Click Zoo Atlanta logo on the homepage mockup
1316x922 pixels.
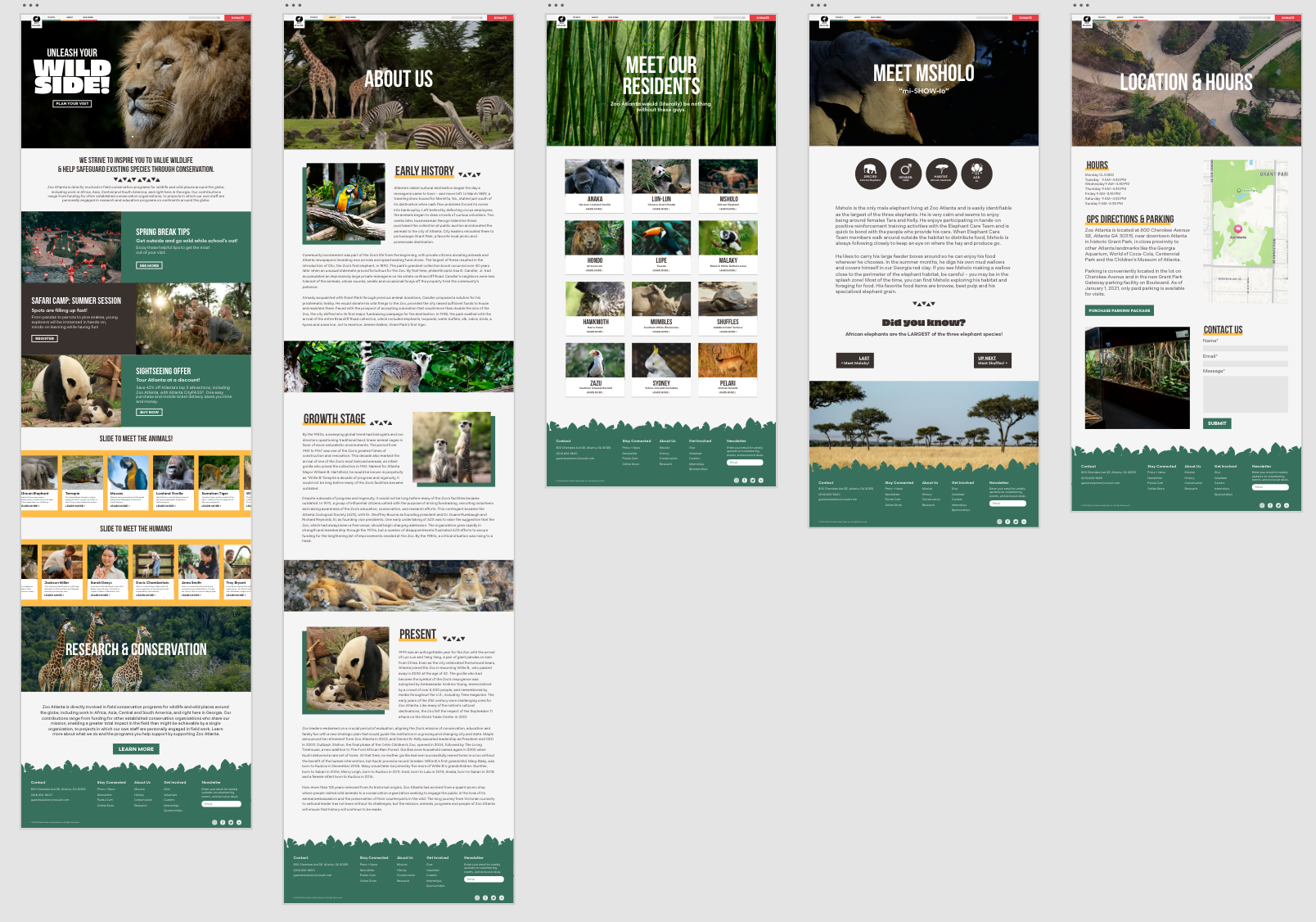click(x=36, y=22)
